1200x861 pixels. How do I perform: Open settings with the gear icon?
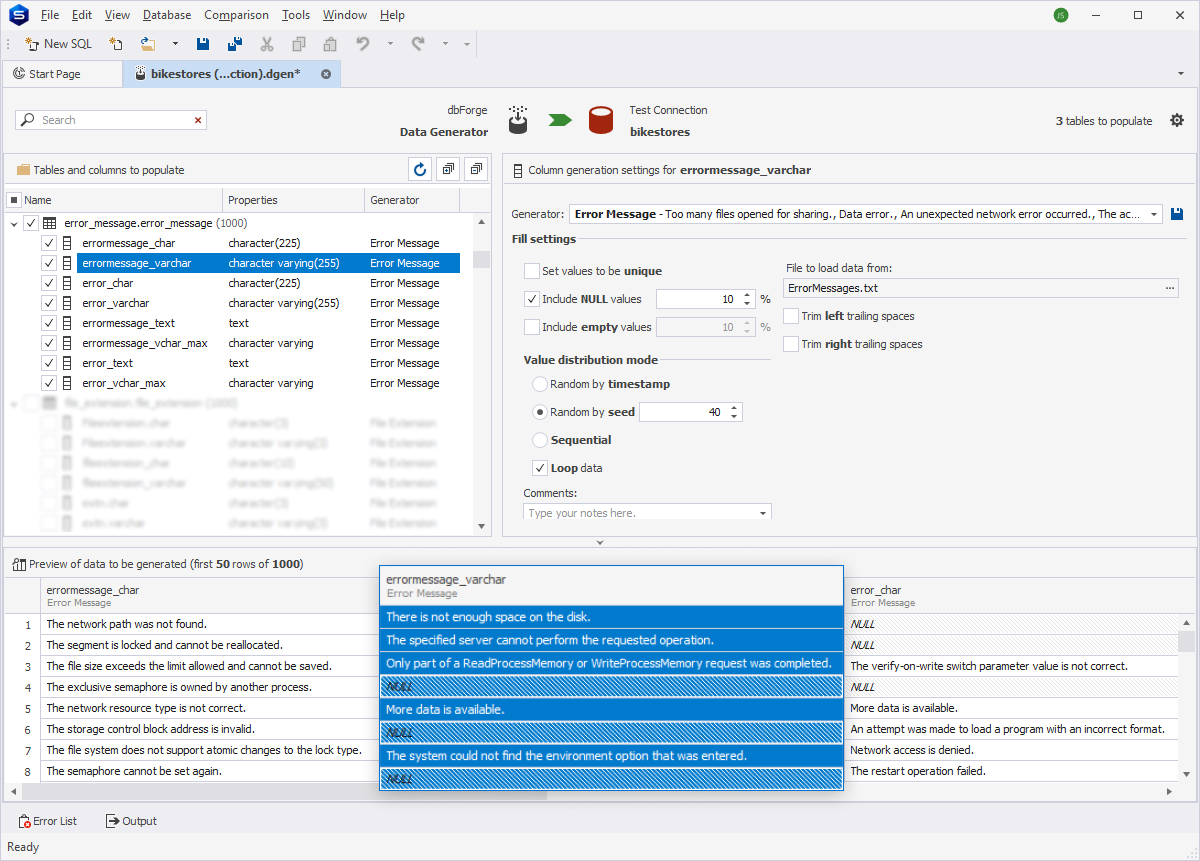[1177, 121]
